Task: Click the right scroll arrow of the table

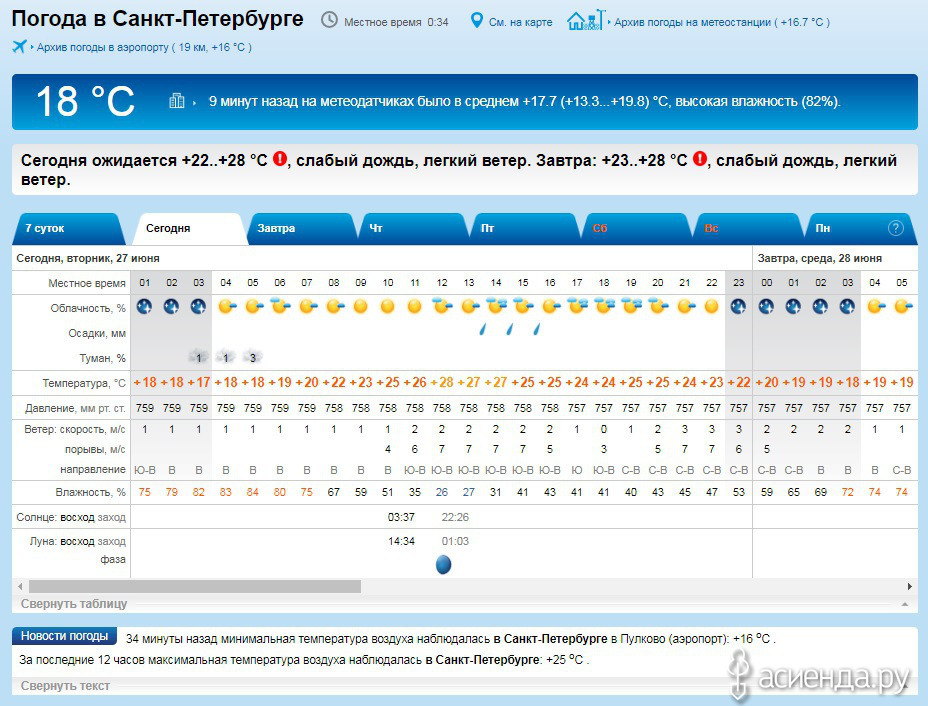Action: point(909,586)
